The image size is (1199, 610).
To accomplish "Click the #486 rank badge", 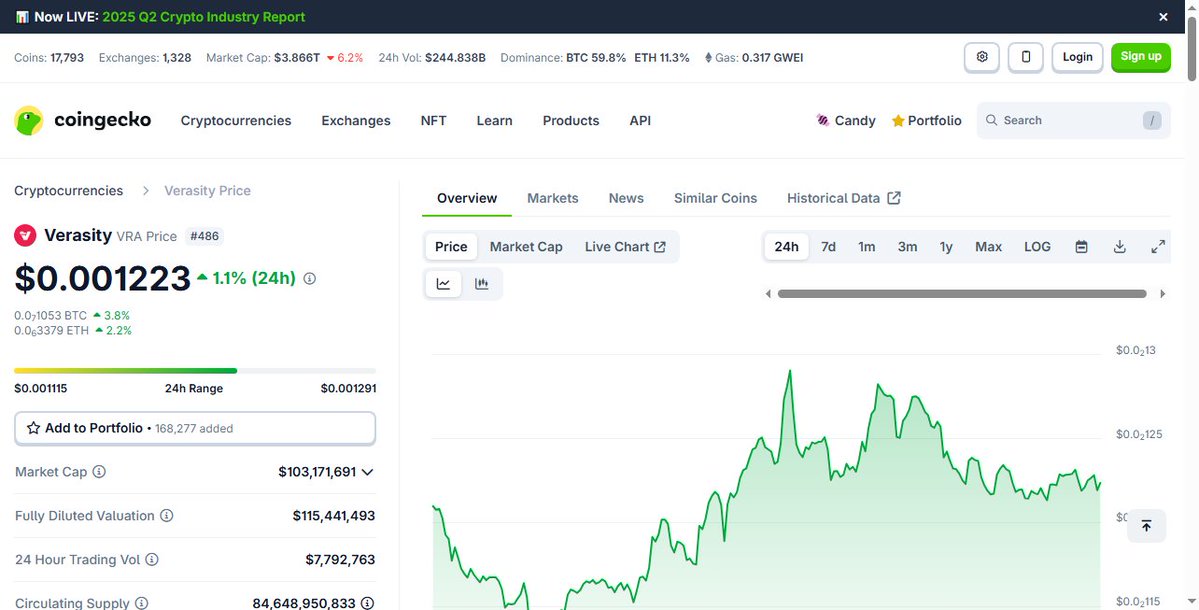I will coord(204,235).
